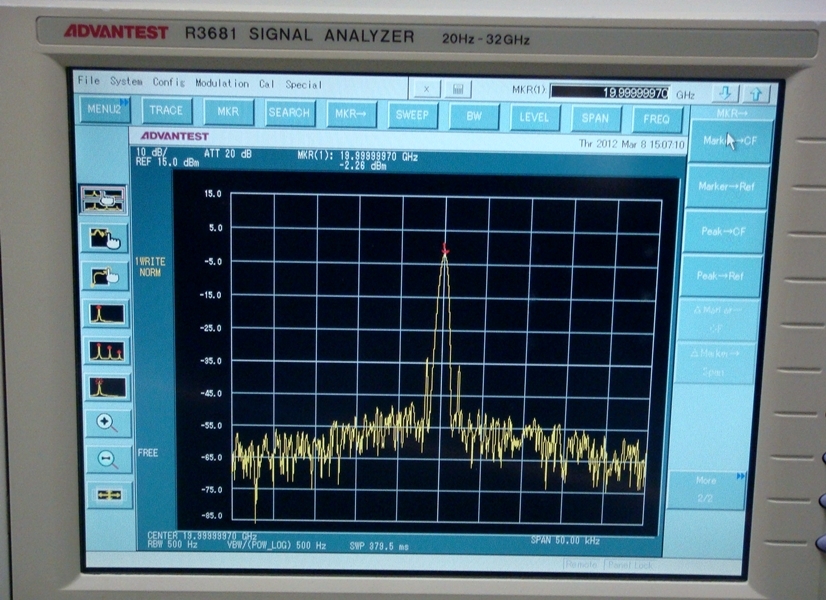Click the SWP 379.5 ms readout
This screenshot has height=600, width=826.
pyautogui.click(x=379, y=546)
